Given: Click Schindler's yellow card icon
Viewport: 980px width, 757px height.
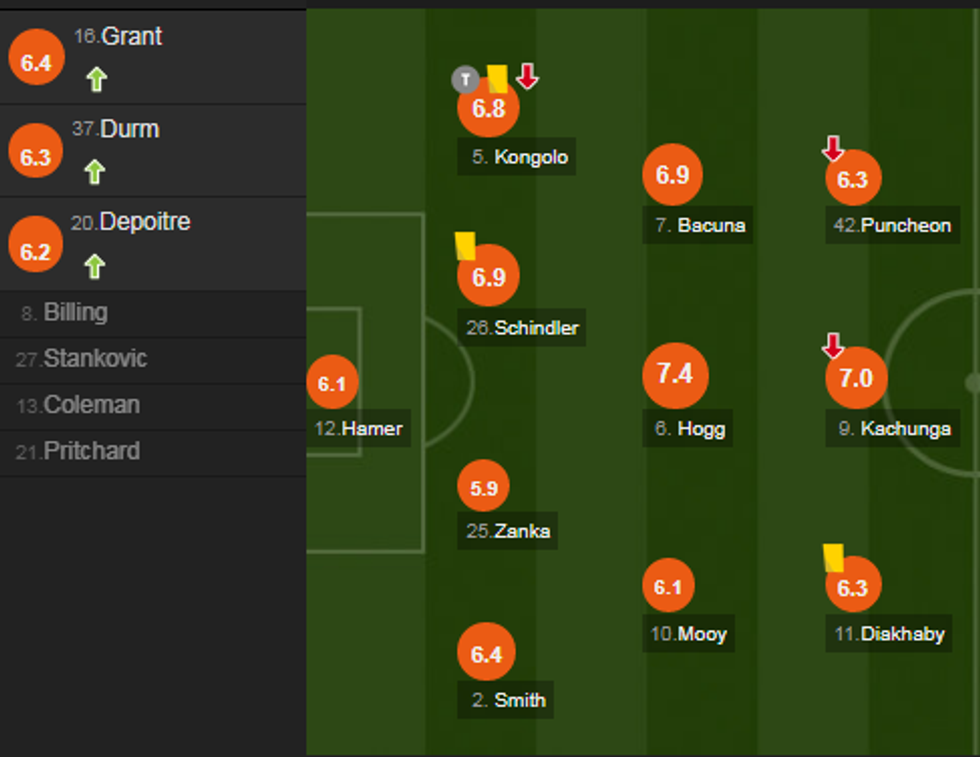Looking at the screenshot, I should tap(465, 246).
